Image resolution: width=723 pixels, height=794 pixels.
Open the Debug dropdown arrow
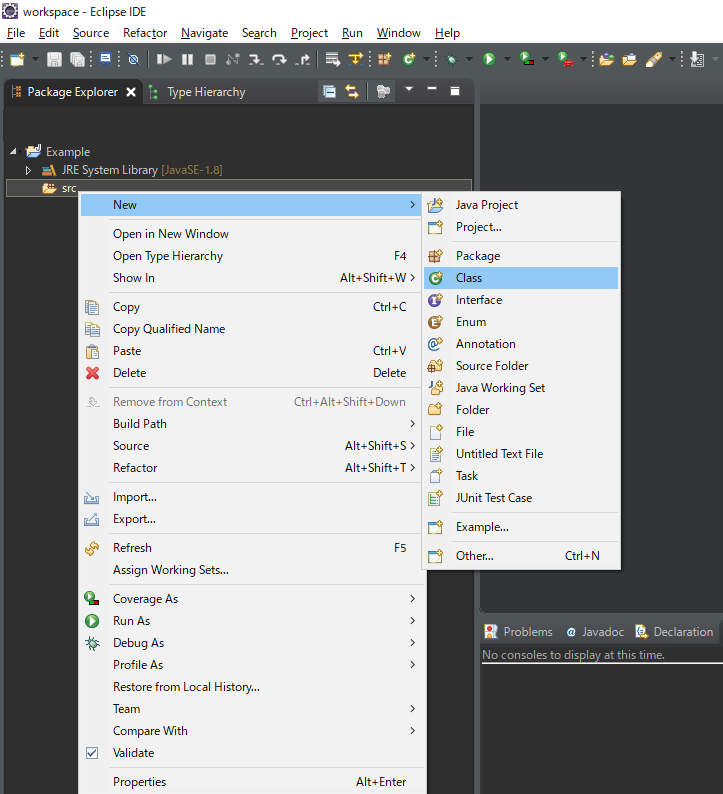pos(469,59)
